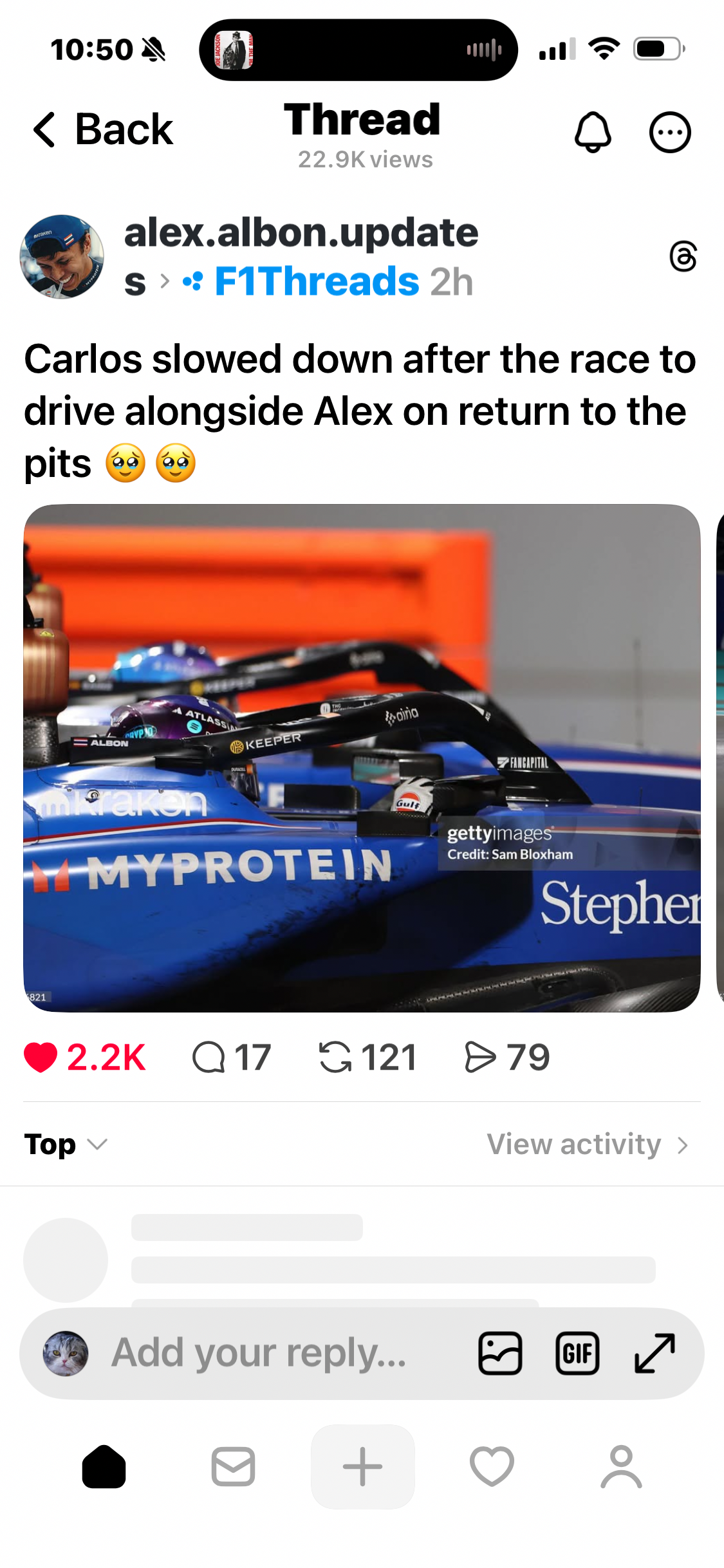Switch to the messages inbox tab
The width and height of the screenshot is (724, 1568).
pyautogui.click(x=233, y=1466)
